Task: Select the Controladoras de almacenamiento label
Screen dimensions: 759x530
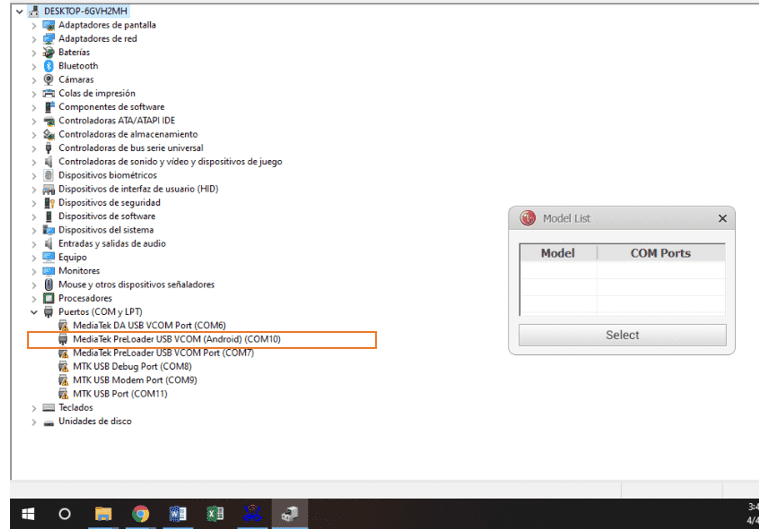Action: (128, 134)
